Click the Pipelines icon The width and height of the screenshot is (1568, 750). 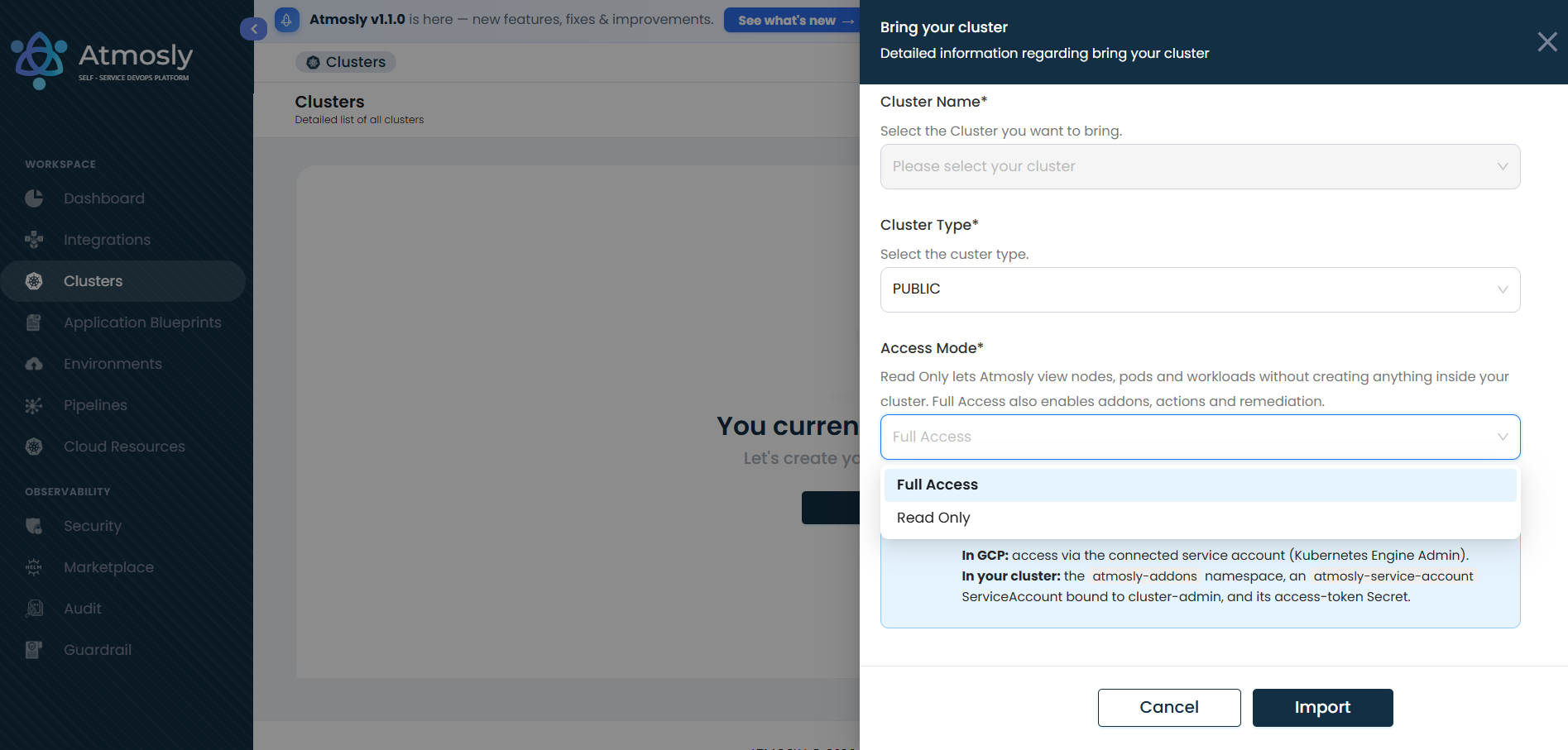click(34, 405)
